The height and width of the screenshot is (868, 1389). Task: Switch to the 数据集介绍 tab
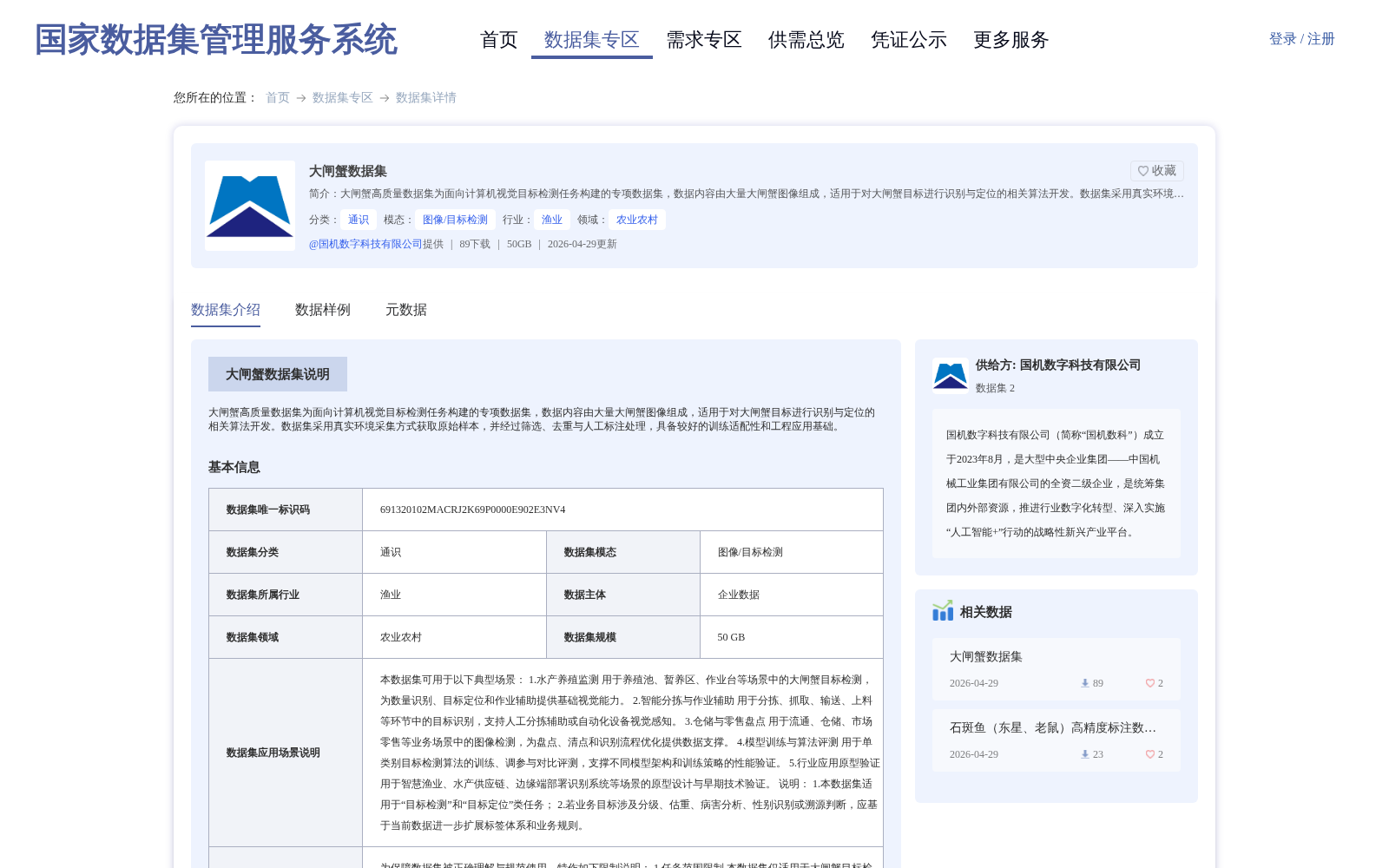point(226,310)
